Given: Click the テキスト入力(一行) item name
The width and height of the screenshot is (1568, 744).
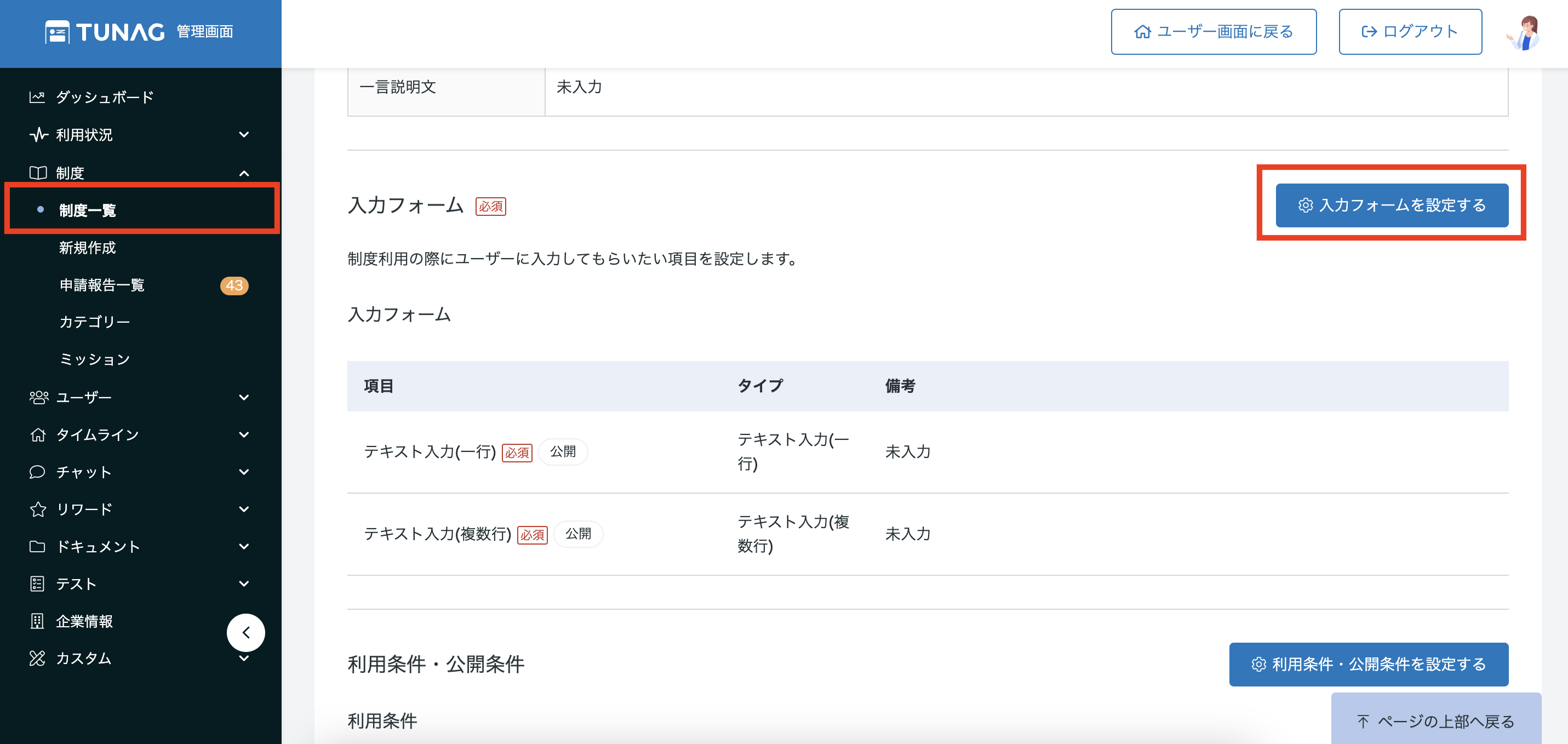Looking at the screenshot, I should (x=430, y=452).
